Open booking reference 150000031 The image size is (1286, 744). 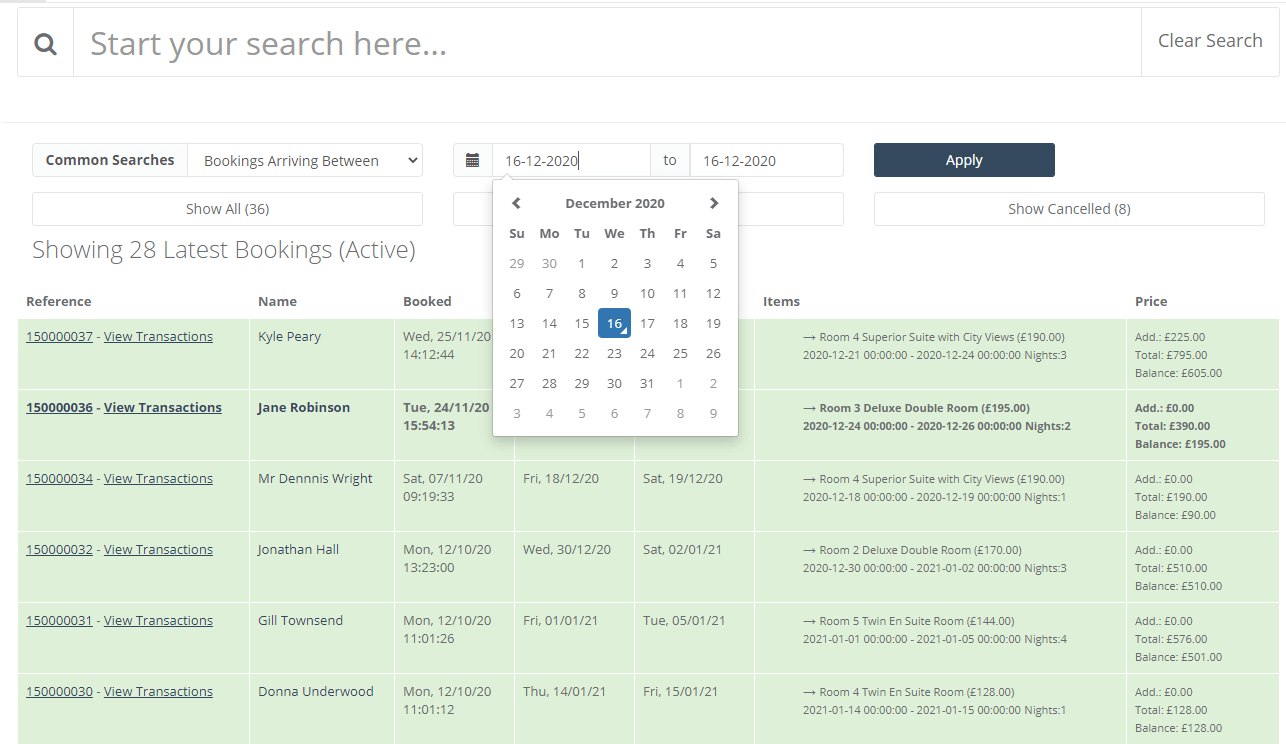pos(59,619)
